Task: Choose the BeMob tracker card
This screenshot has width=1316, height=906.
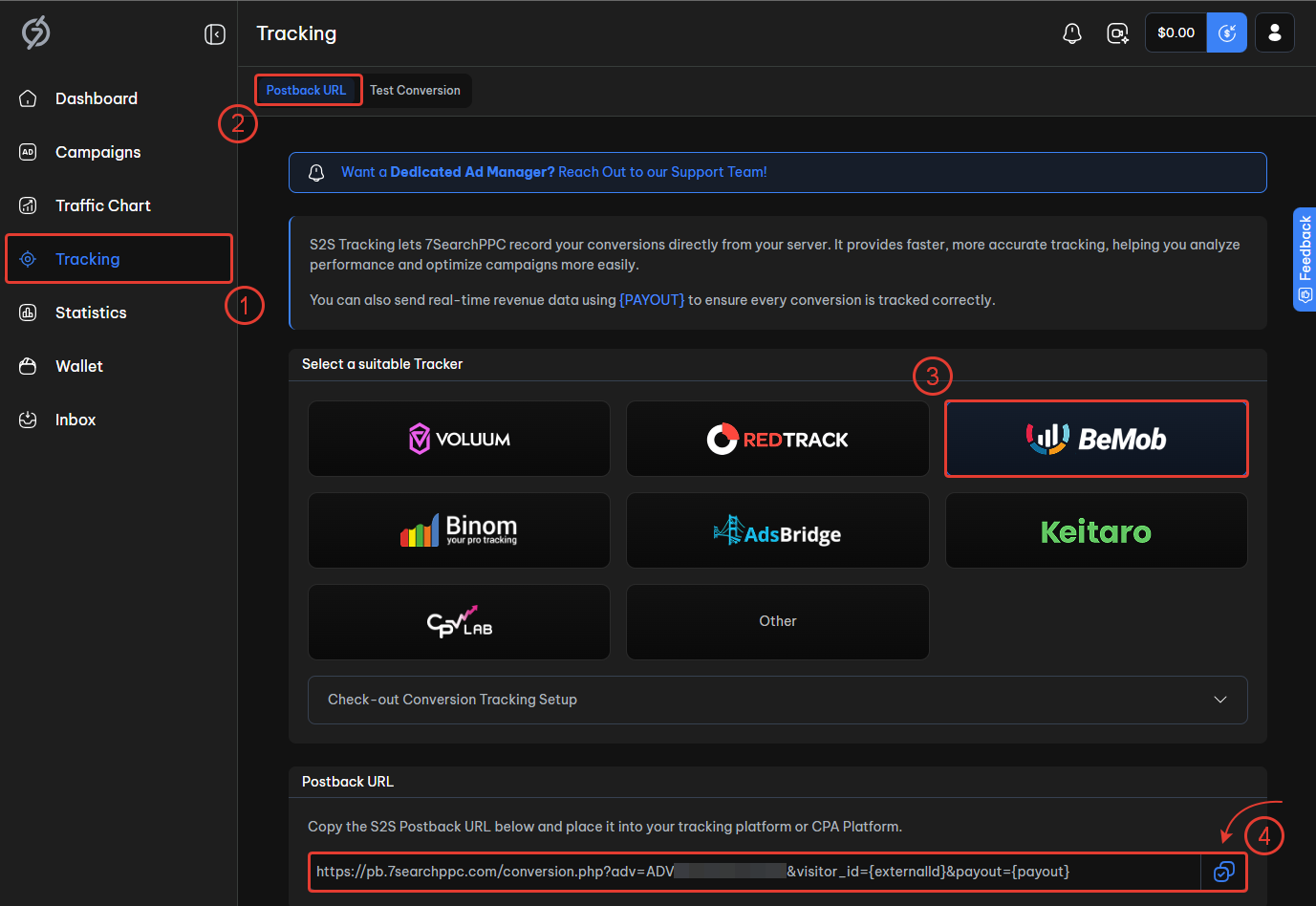Action: tap(1096, 439)
